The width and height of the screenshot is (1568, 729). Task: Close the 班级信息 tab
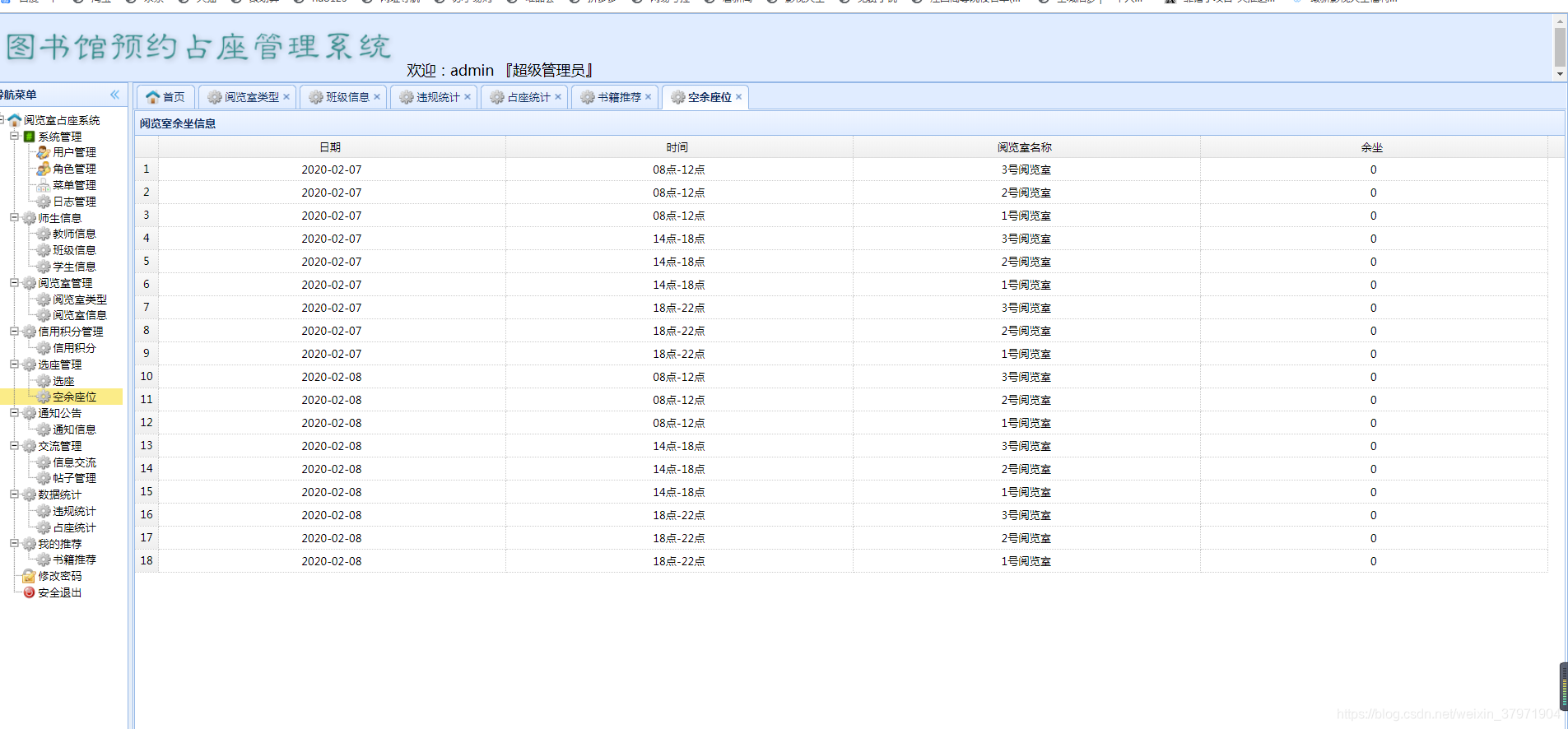point(377,96)
